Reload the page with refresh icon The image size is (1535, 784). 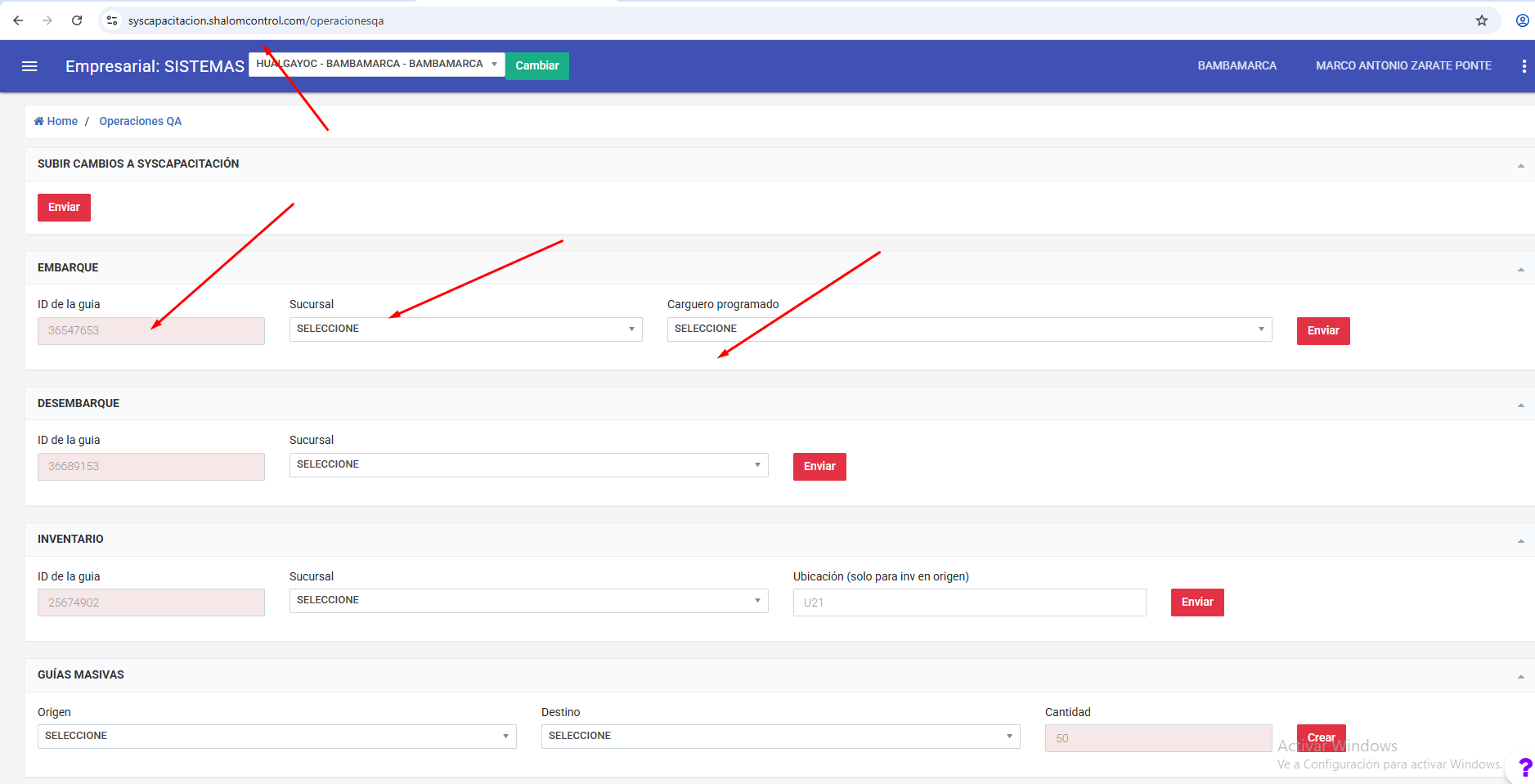click(x=77, y=20)
